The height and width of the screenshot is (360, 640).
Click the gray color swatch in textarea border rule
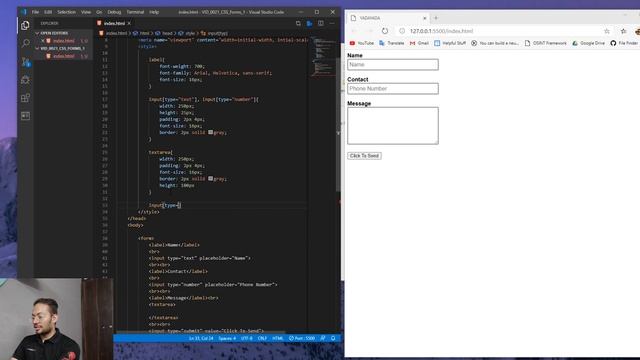click(x=211, y=178)
